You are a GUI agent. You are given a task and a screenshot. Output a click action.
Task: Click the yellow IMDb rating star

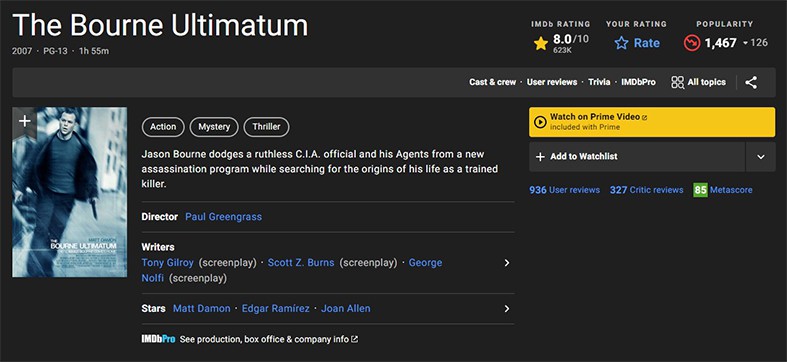coord(541,44)
